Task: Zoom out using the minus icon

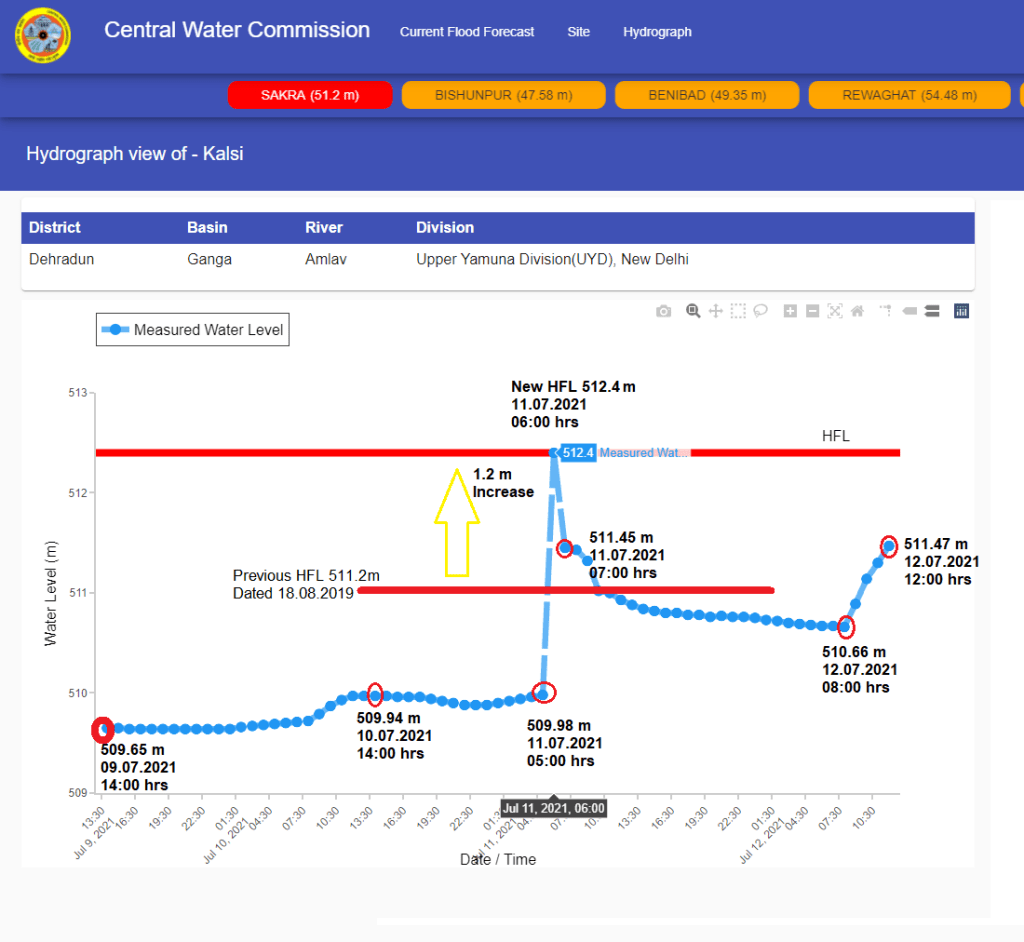Action: (812, 311)
